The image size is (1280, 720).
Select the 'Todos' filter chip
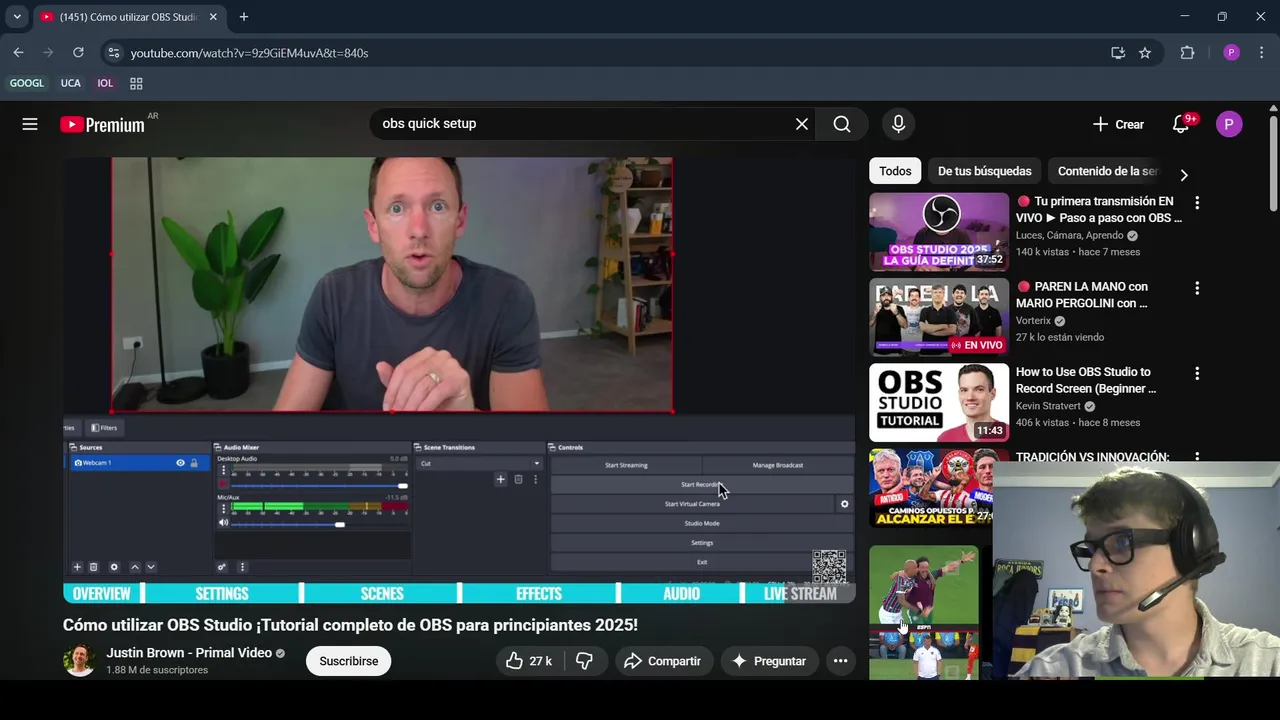(895, 171)
